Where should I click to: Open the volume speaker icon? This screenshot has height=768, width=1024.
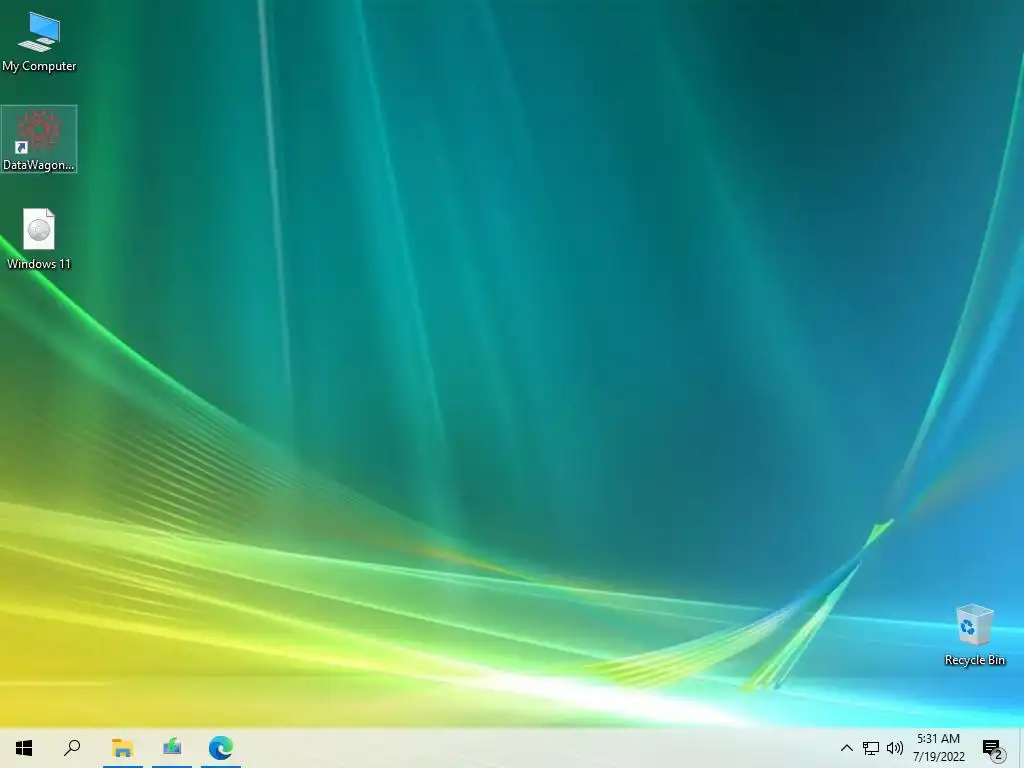tap(895, 748)
